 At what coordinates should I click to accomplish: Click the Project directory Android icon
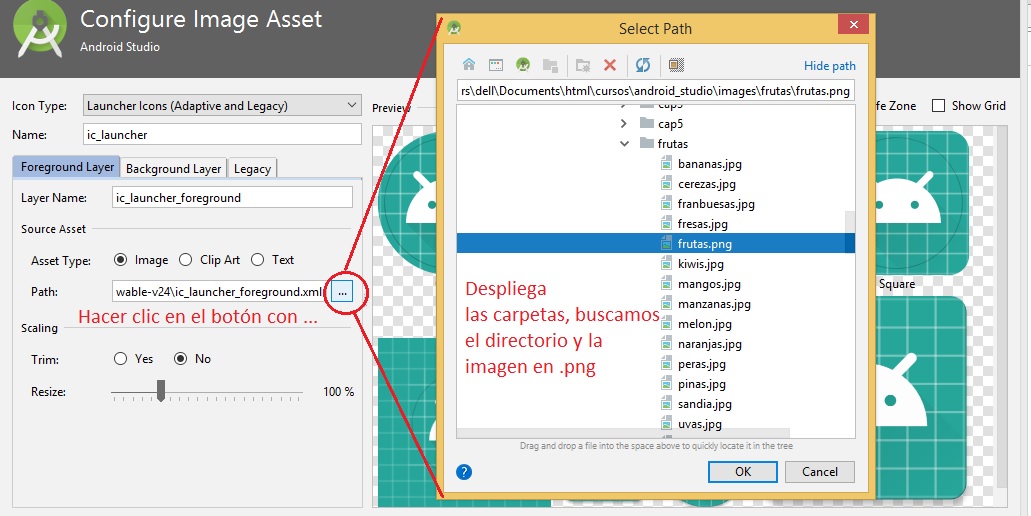pyautogui.click(x=522, y=65)
